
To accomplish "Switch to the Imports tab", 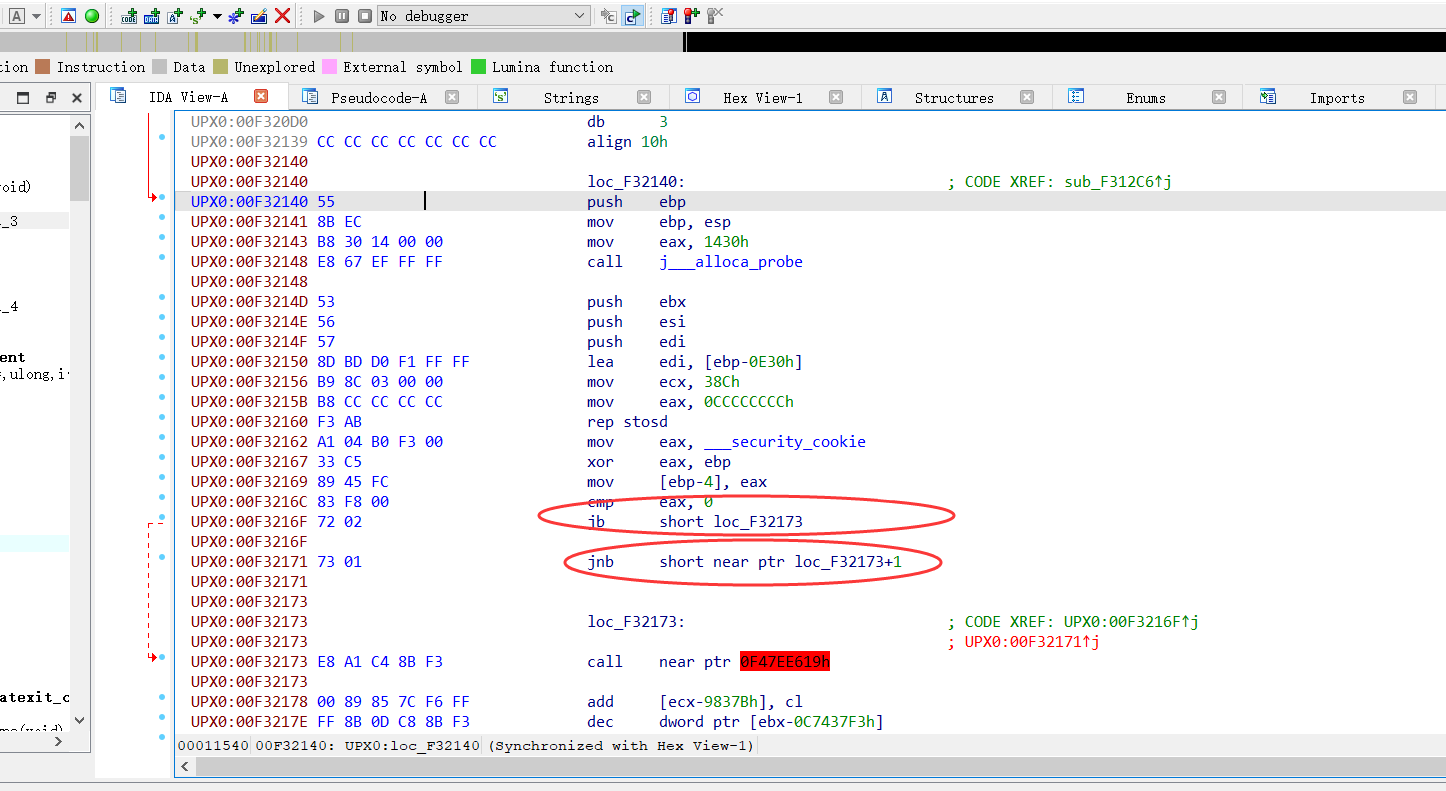I will [1337, 97].
